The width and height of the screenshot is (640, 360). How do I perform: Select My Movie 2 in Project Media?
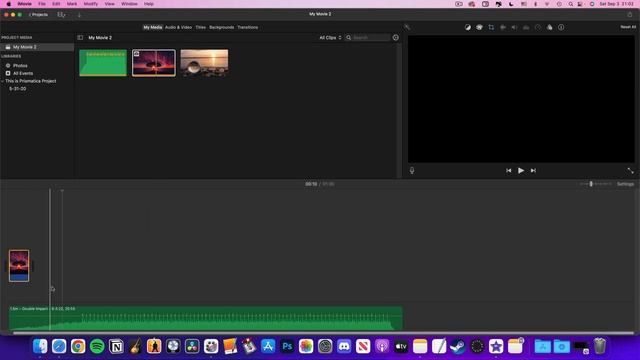37,47
